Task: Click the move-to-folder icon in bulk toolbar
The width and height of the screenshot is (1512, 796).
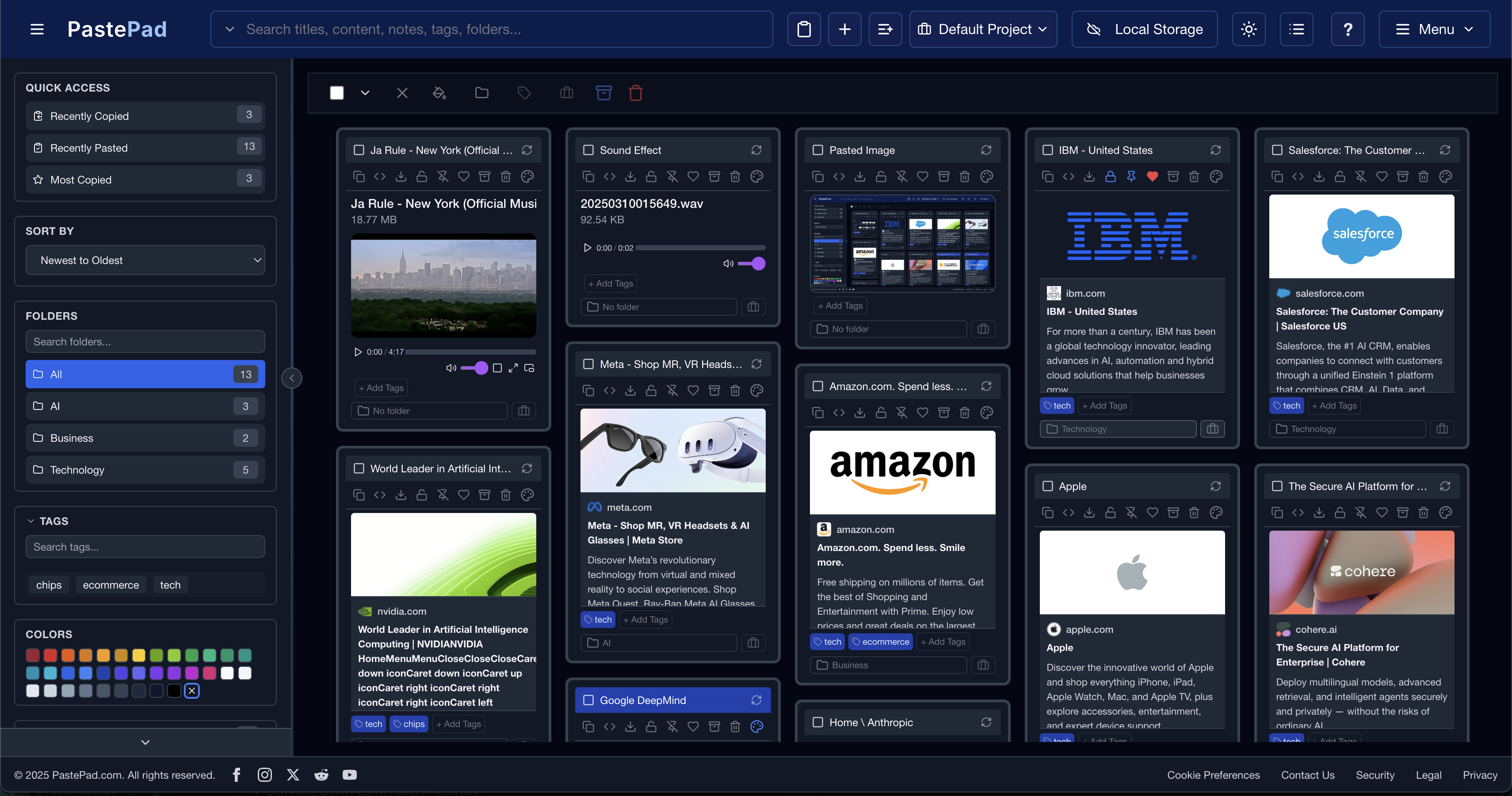Action: 481,93
